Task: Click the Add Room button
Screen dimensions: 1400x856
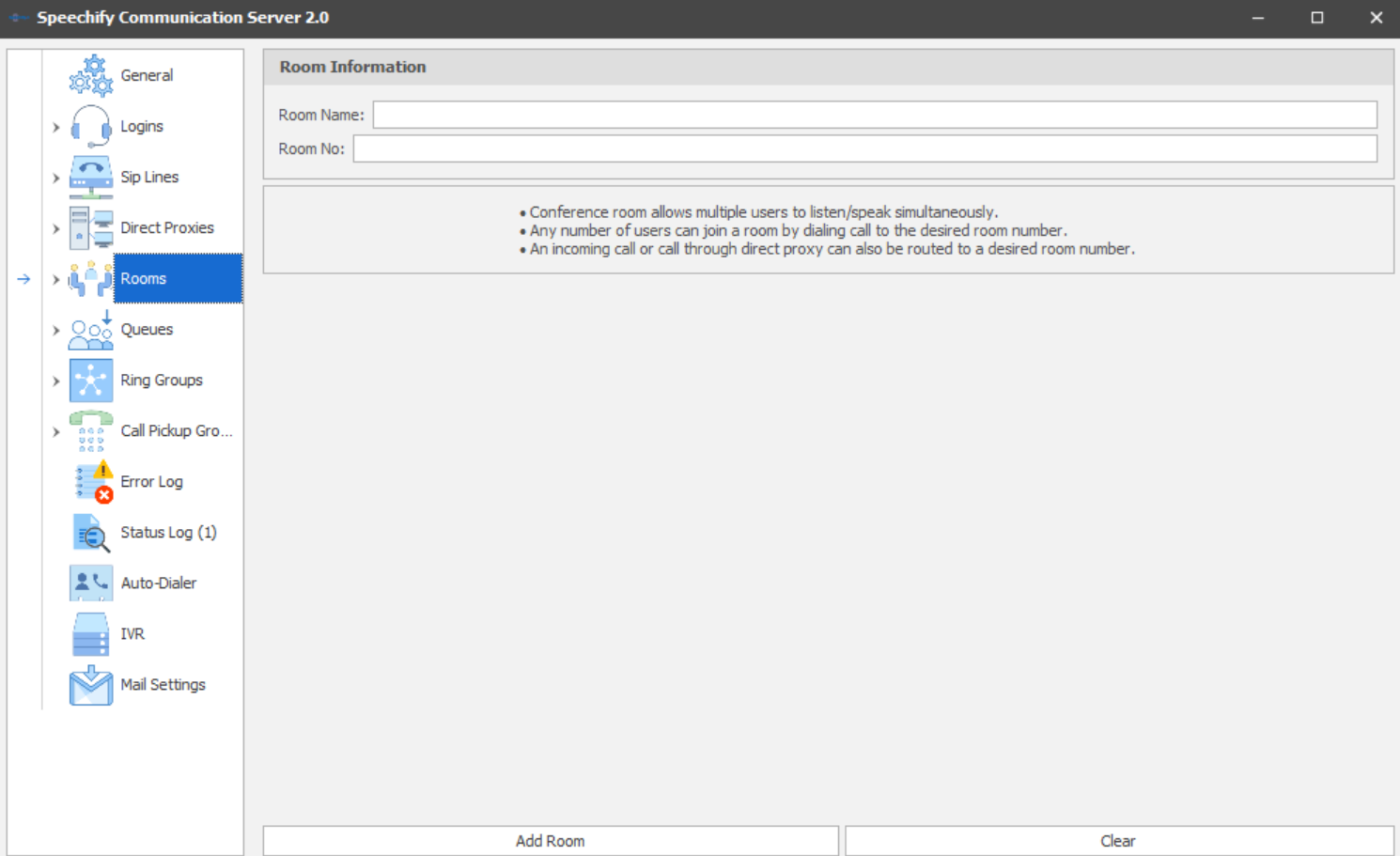Action: point(551,841)
